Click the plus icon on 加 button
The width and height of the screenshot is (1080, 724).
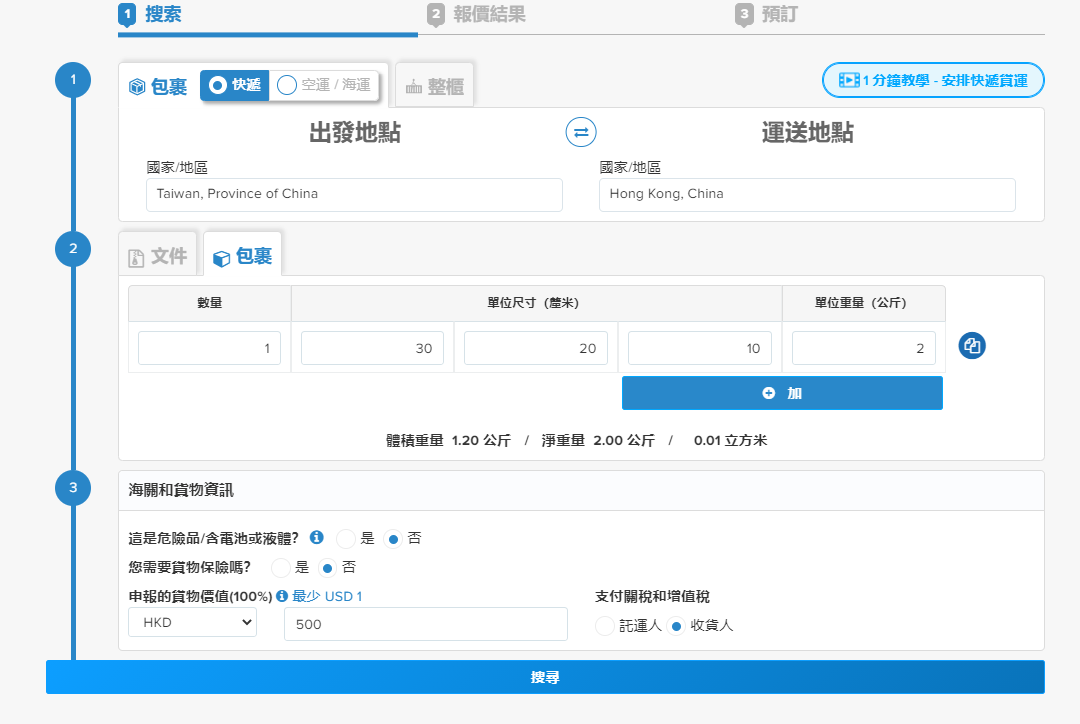tap(769, 393)
